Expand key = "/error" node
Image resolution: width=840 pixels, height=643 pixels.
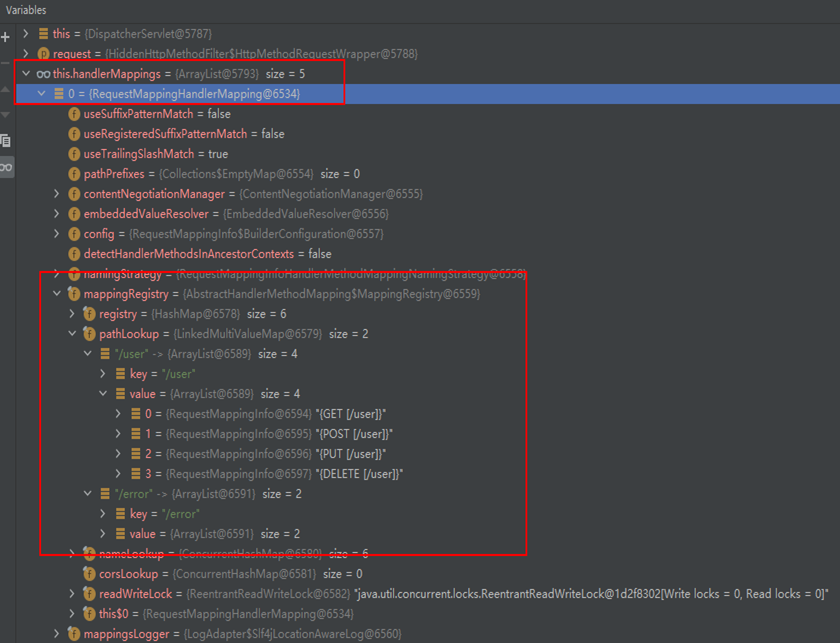pos(103,514)
